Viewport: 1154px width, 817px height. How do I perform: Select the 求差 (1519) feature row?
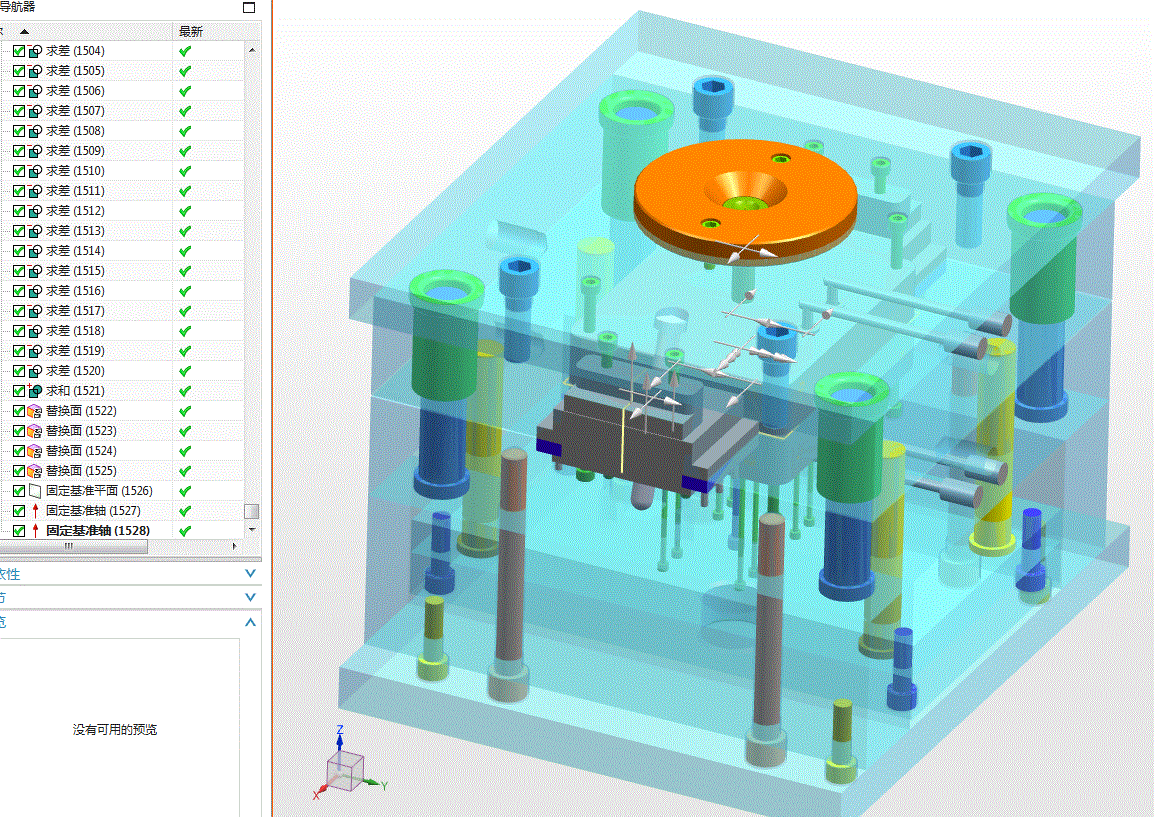tap(122, 351)
